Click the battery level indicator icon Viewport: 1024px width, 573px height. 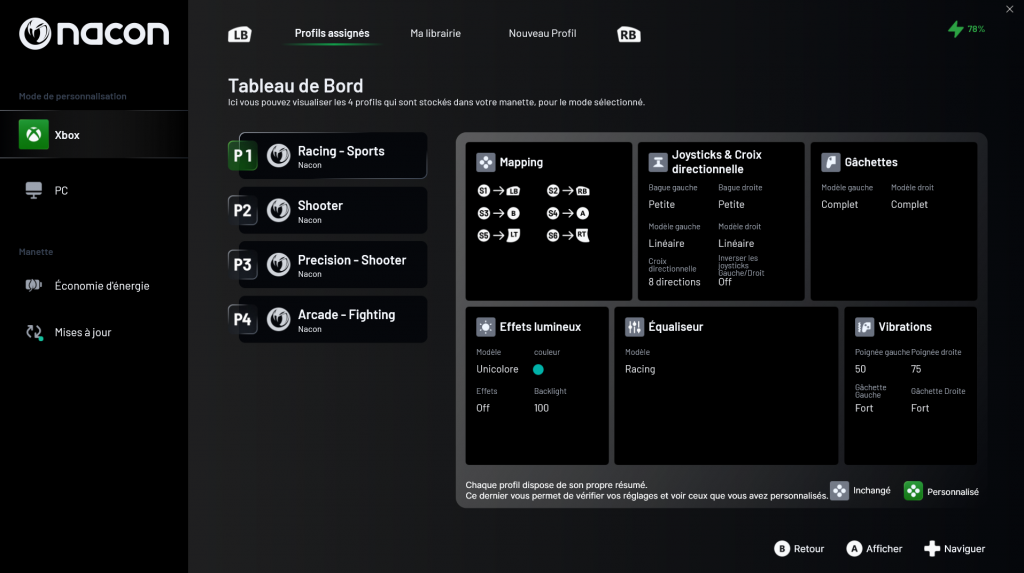956,29
